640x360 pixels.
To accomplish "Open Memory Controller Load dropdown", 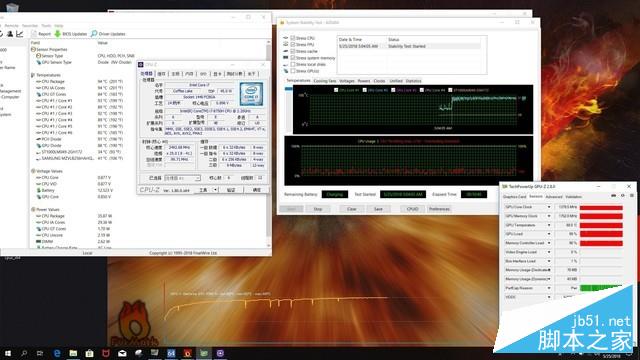I will point(549,243).
